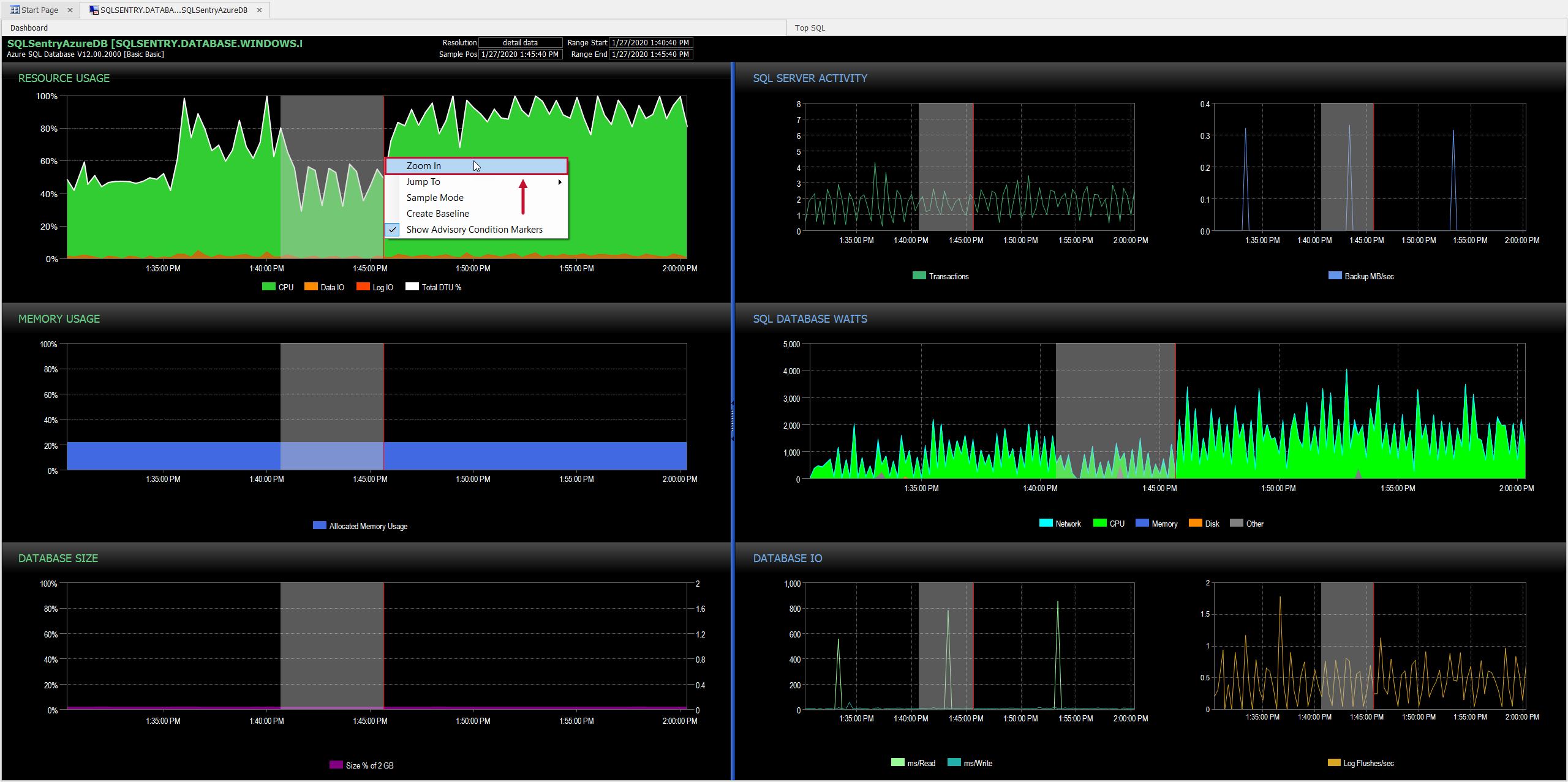1568x782 pixels.
Task: Select Zoom In from context menu
Action: click(x=424, y=166)
